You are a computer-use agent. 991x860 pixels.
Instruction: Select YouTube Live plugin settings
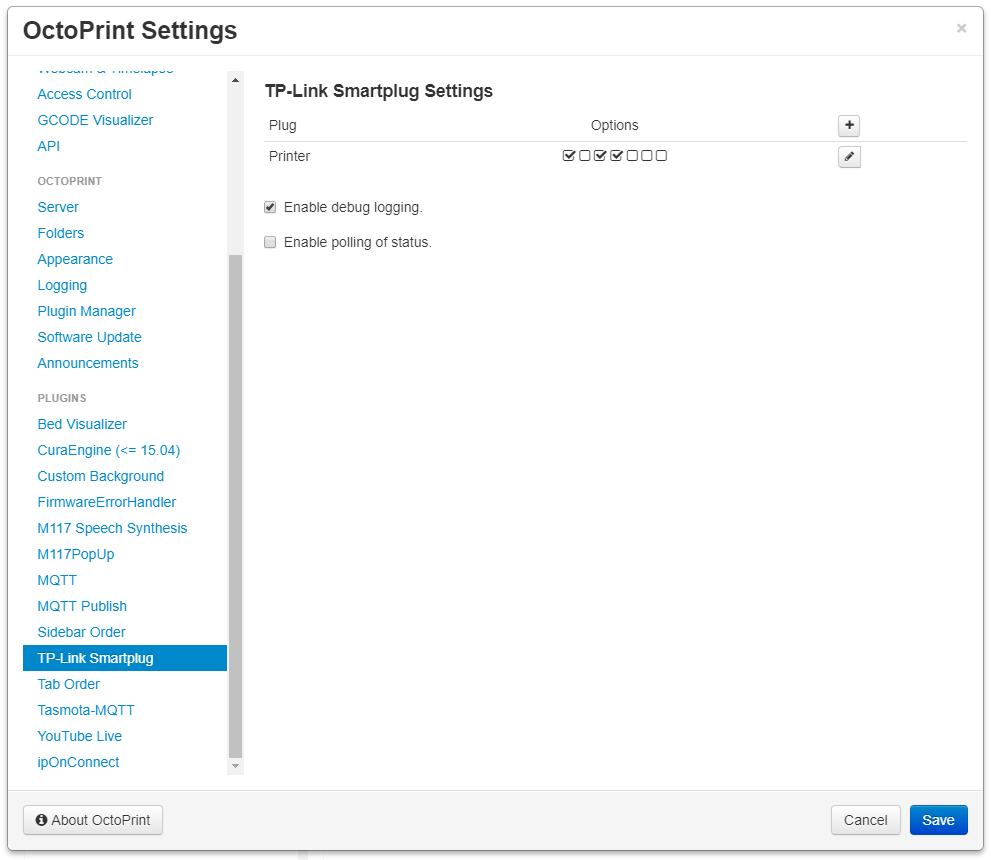pyautogui.click(x=79, y=736)
